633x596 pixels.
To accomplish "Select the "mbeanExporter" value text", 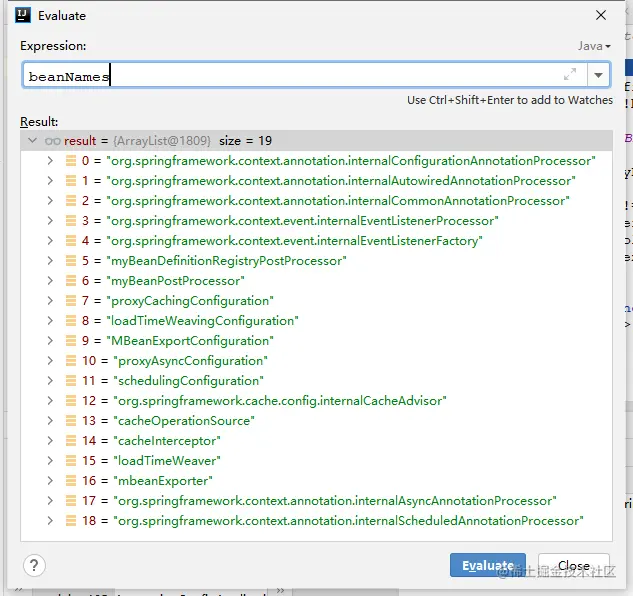I will pos(163,481).
